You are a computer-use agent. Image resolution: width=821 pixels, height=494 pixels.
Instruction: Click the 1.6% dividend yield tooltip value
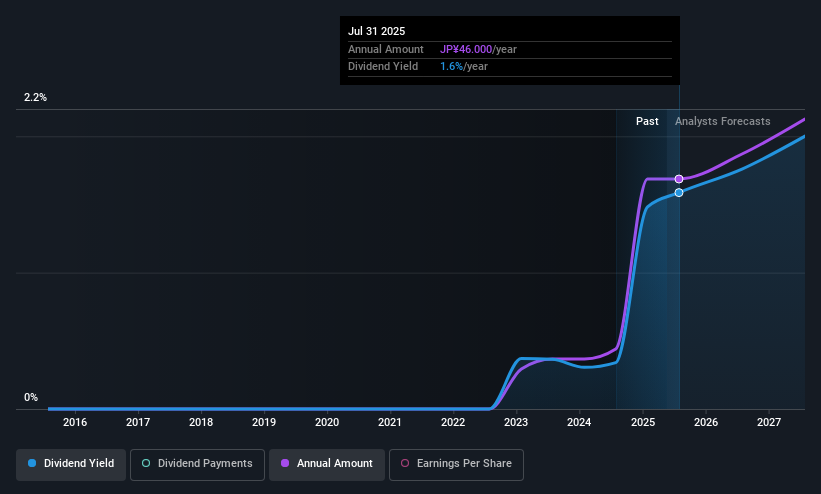pyautogui.click(x=451, y=67)
